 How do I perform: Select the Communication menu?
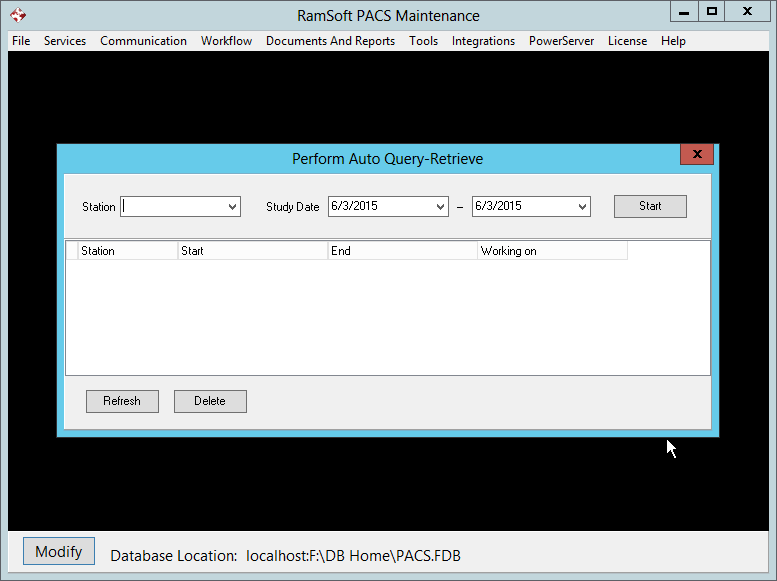pos(143,41)
